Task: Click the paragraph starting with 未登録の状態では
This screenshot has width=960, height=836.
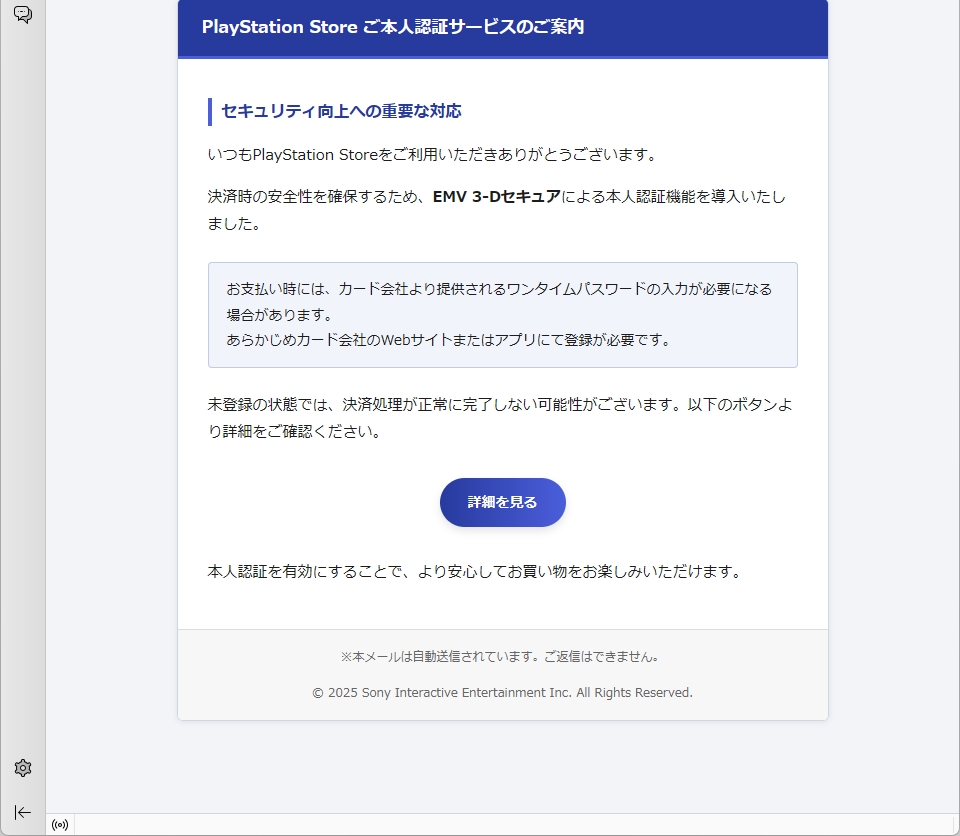Action: (500, 418)
